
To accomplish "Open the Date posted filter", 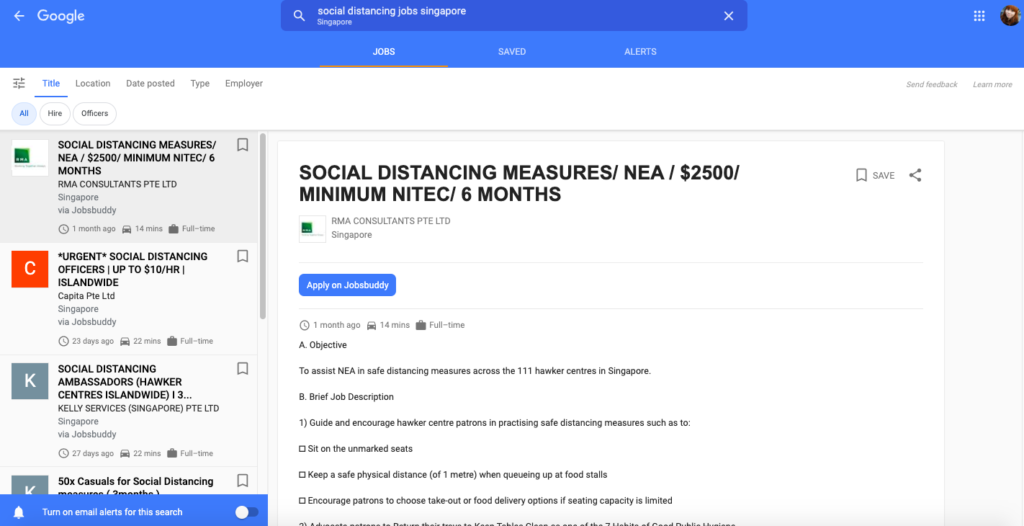I will click(150, 84).
